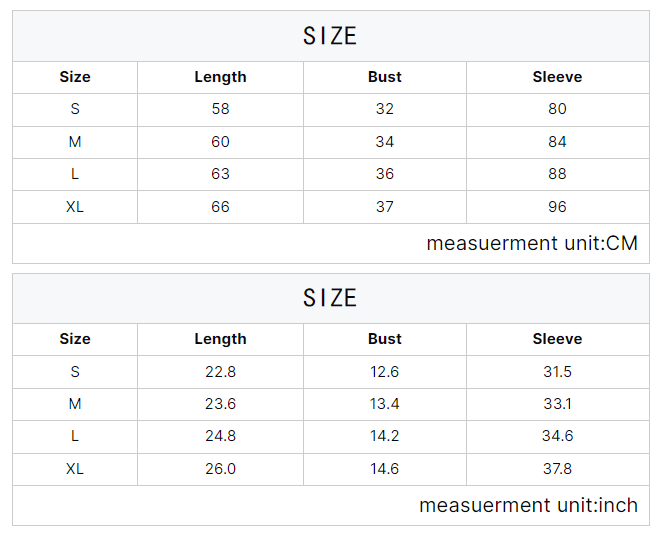Select the sleeve value 34.6 in inches
This screenshot has height=535, width=662.
557,436
